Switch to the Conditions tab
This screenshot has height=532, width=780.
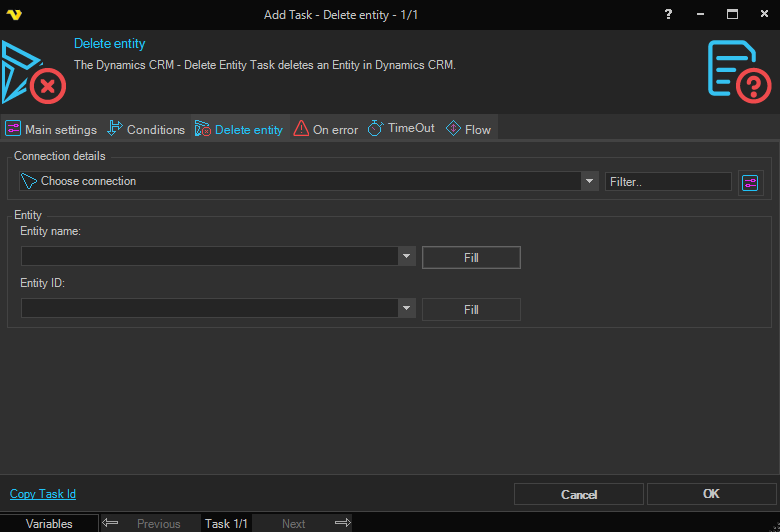[x=146, y=129]
